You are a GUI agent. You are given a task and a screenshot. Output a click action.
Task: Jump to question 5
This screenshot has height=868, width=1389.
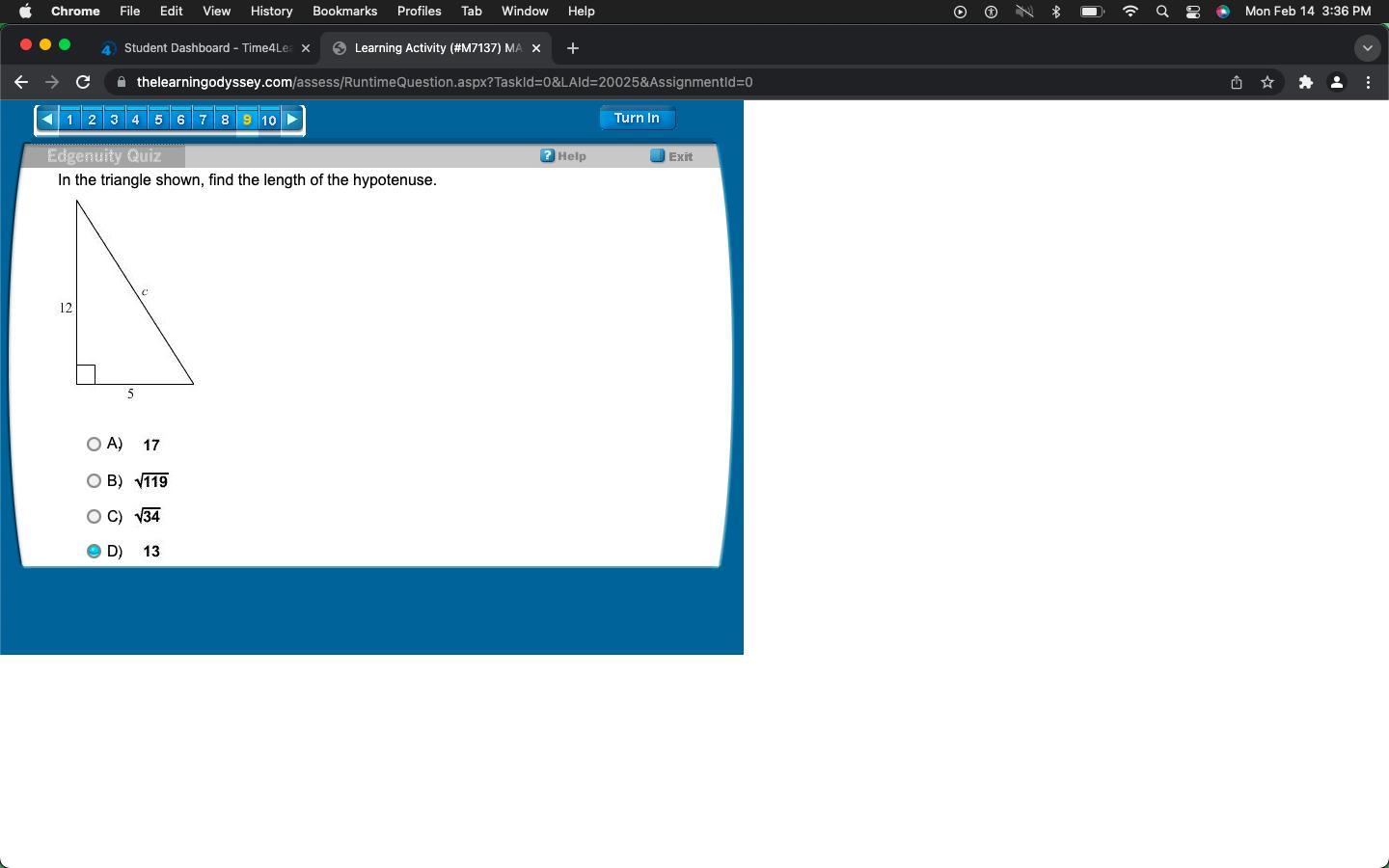coord(158,120)
